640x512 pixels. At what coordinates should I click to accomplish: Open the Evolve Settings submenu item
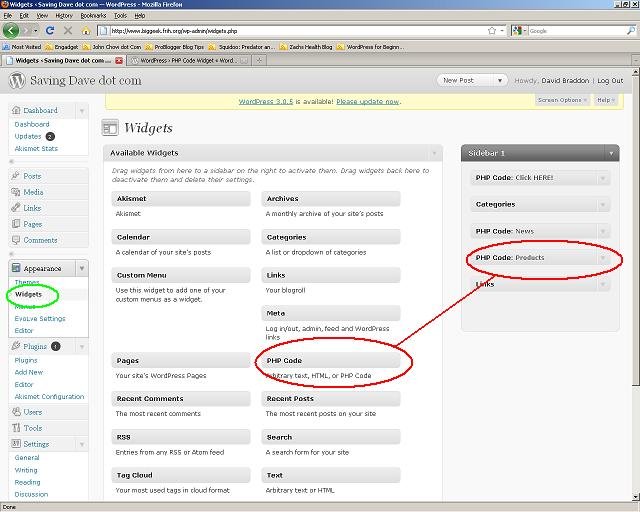click(x=40, y=318)
